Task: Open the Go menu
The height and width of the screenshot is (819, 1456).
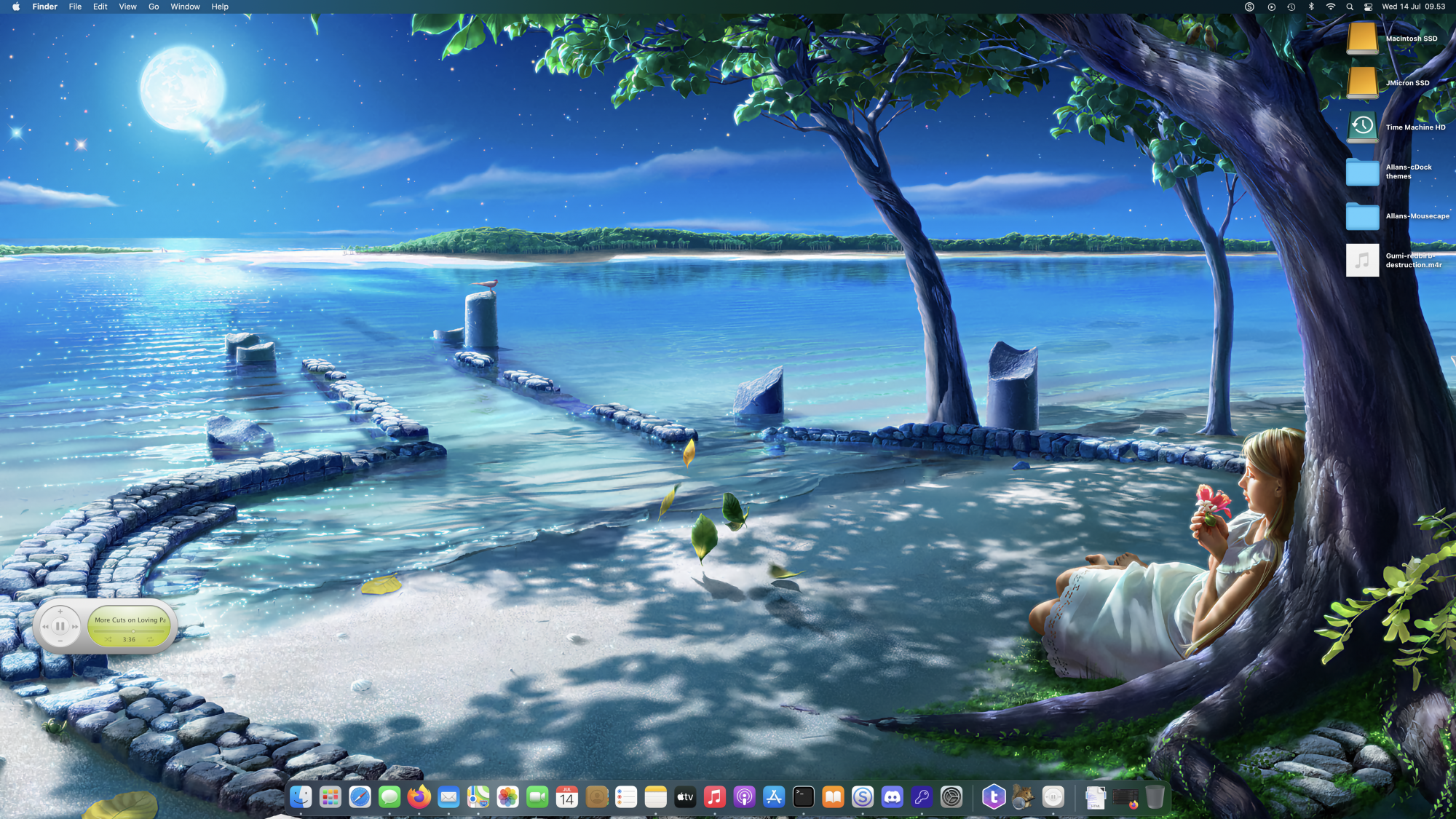Action: (154, 7)
